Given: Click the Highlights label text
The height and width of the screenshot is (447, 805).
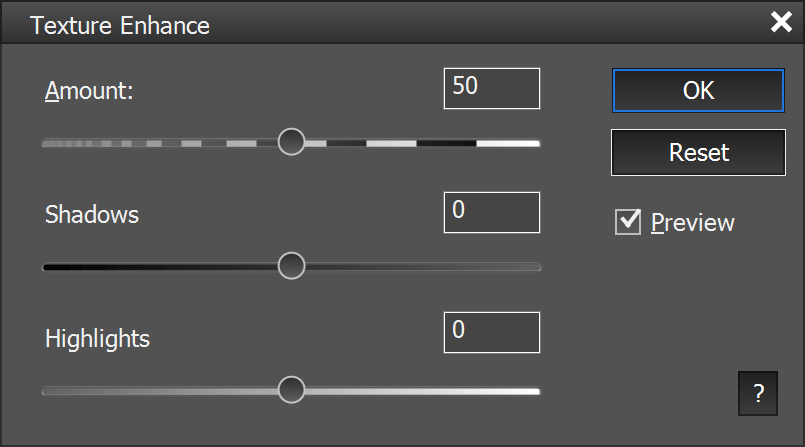Looking at the screenshot, I should [x=97, y=339].
